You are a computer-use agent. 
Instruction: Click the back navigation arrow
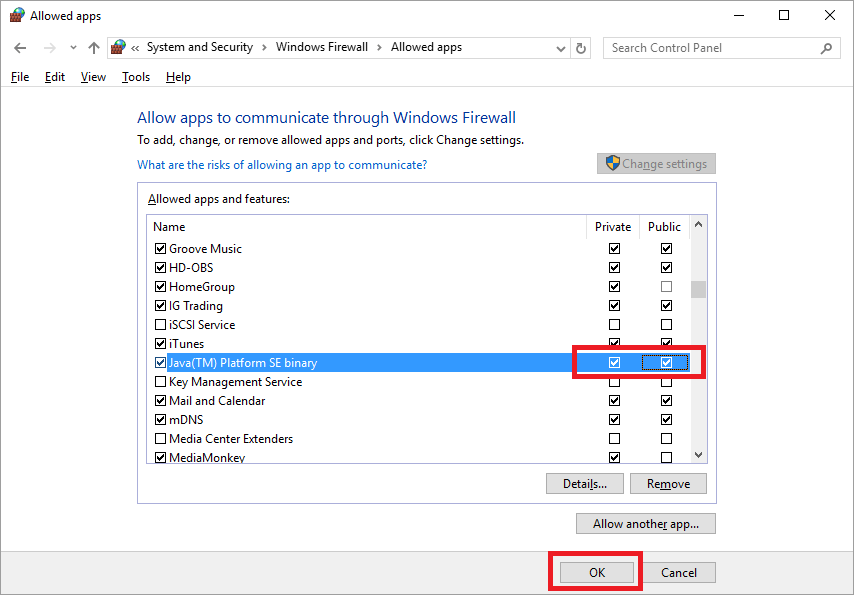[x=20, y=47]
